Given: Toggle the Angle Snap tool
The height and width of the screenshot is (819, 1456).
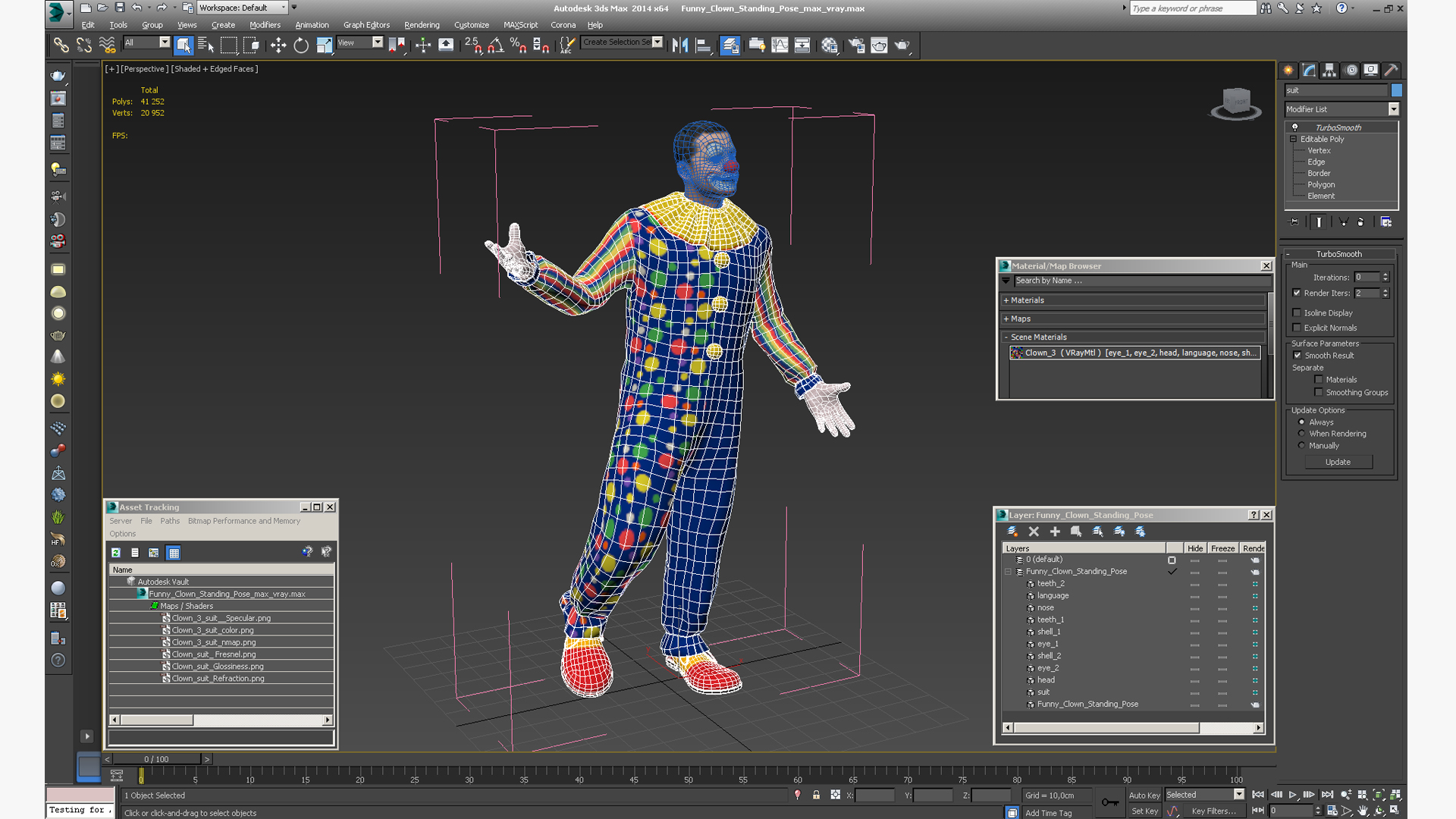Looking at the screenshot, I should tap(495, 45).
